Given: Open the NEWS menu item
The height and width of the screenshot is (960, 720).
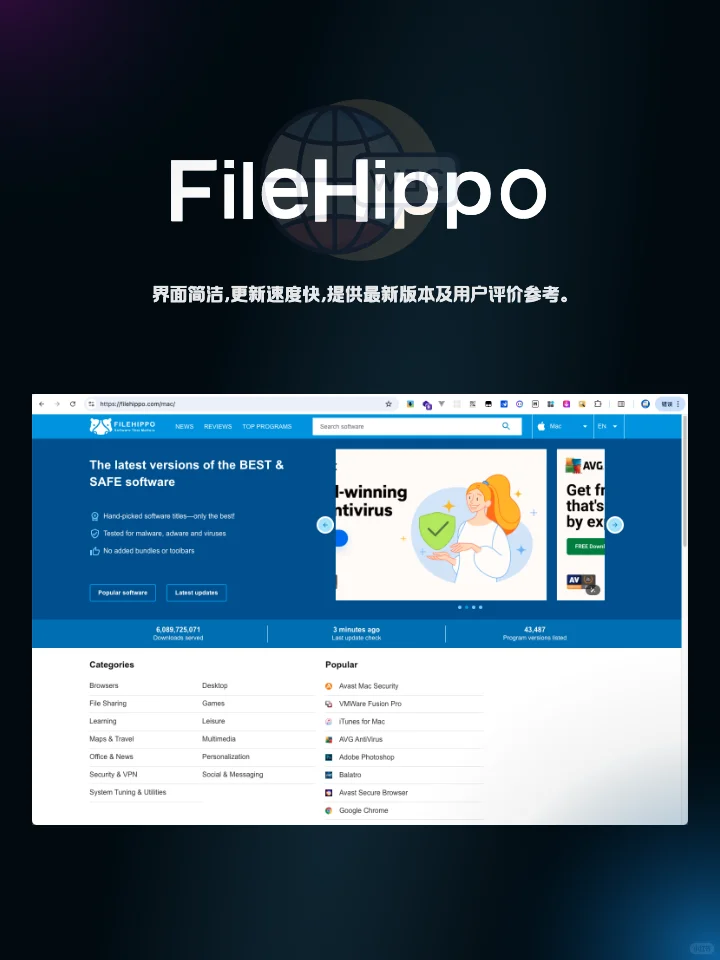Looking at the screenshot, I should point(184,427).
